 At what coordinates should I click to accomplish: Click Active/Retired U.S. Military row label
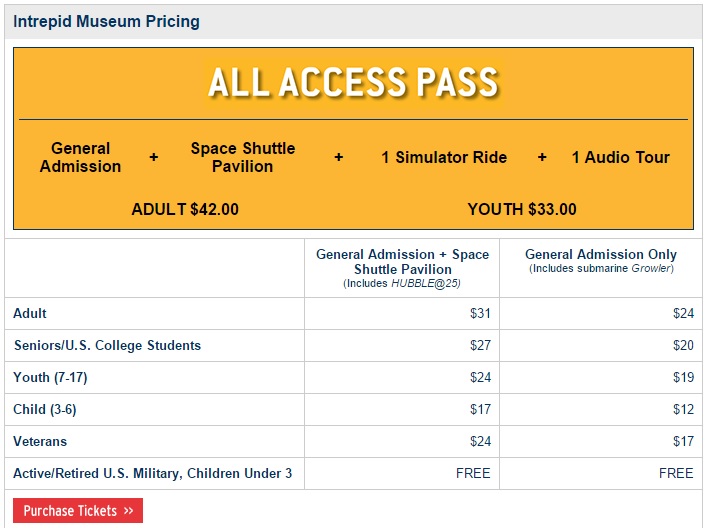pyautogui.click(x=152, y=473)
